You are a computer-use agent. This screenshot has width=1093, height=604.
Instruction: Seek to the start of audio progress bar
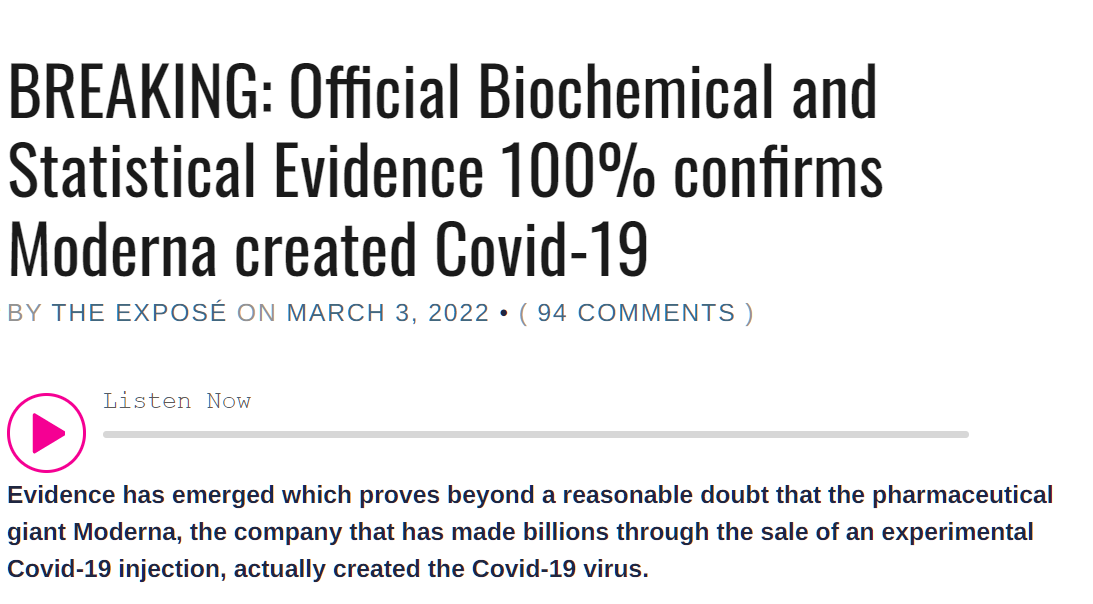tap(106, 435)
